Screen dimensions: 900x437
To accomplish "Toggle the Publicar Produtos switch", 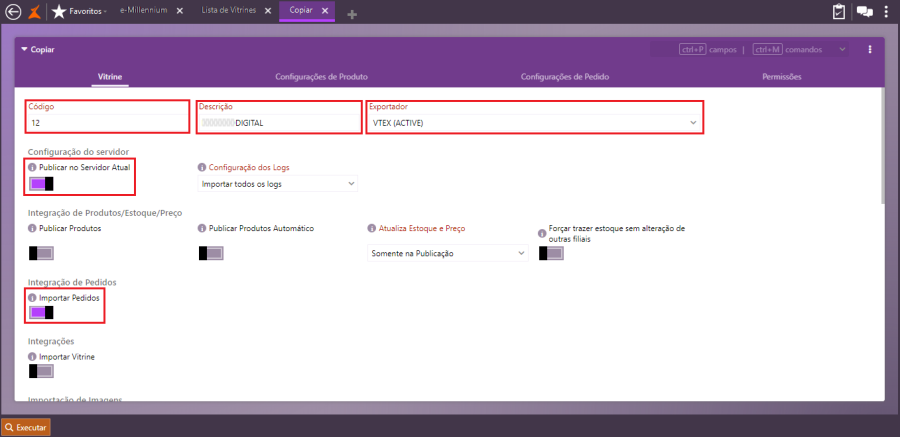I will [x=41, y=253].
